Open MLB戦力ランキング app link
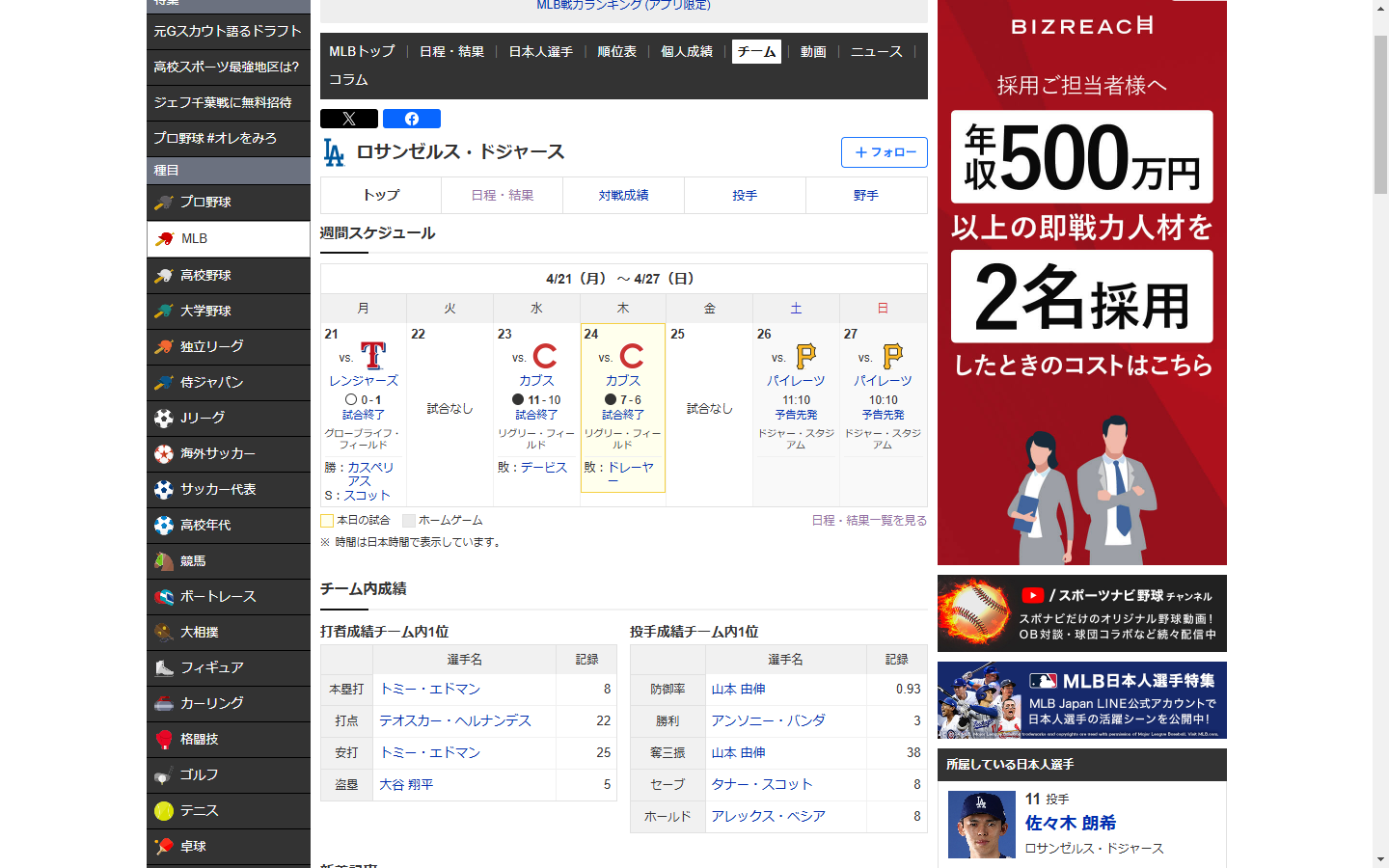This screenshot has width=1389, height=868. 623,5
